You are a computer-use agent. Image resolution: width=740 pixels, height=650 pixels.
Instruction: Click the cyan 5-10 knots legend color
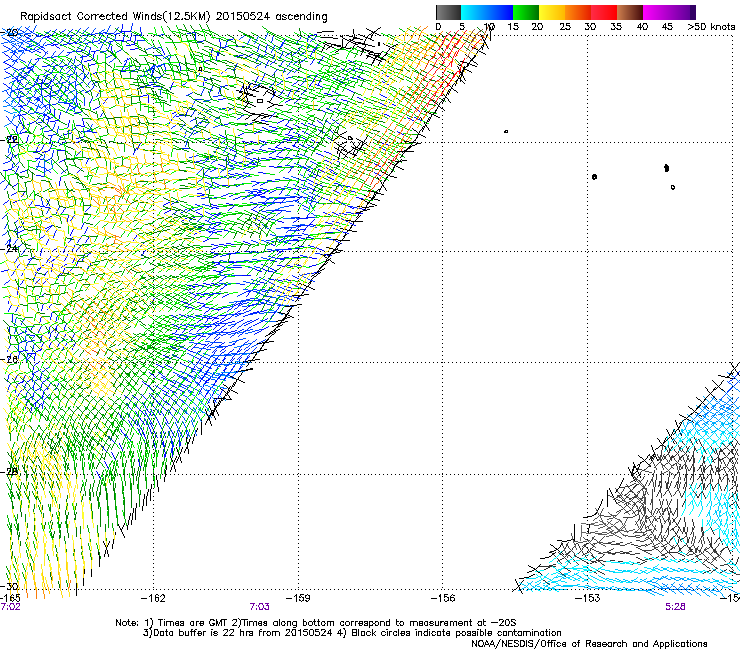click(474, 12)
